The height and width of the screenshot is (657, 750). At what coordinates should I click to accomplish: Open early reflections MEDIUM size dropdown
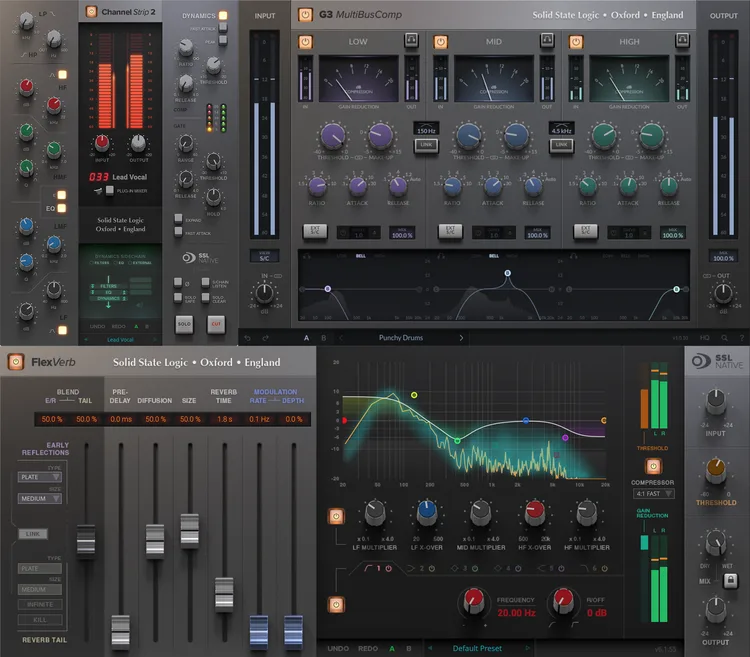tap(40, 498)
